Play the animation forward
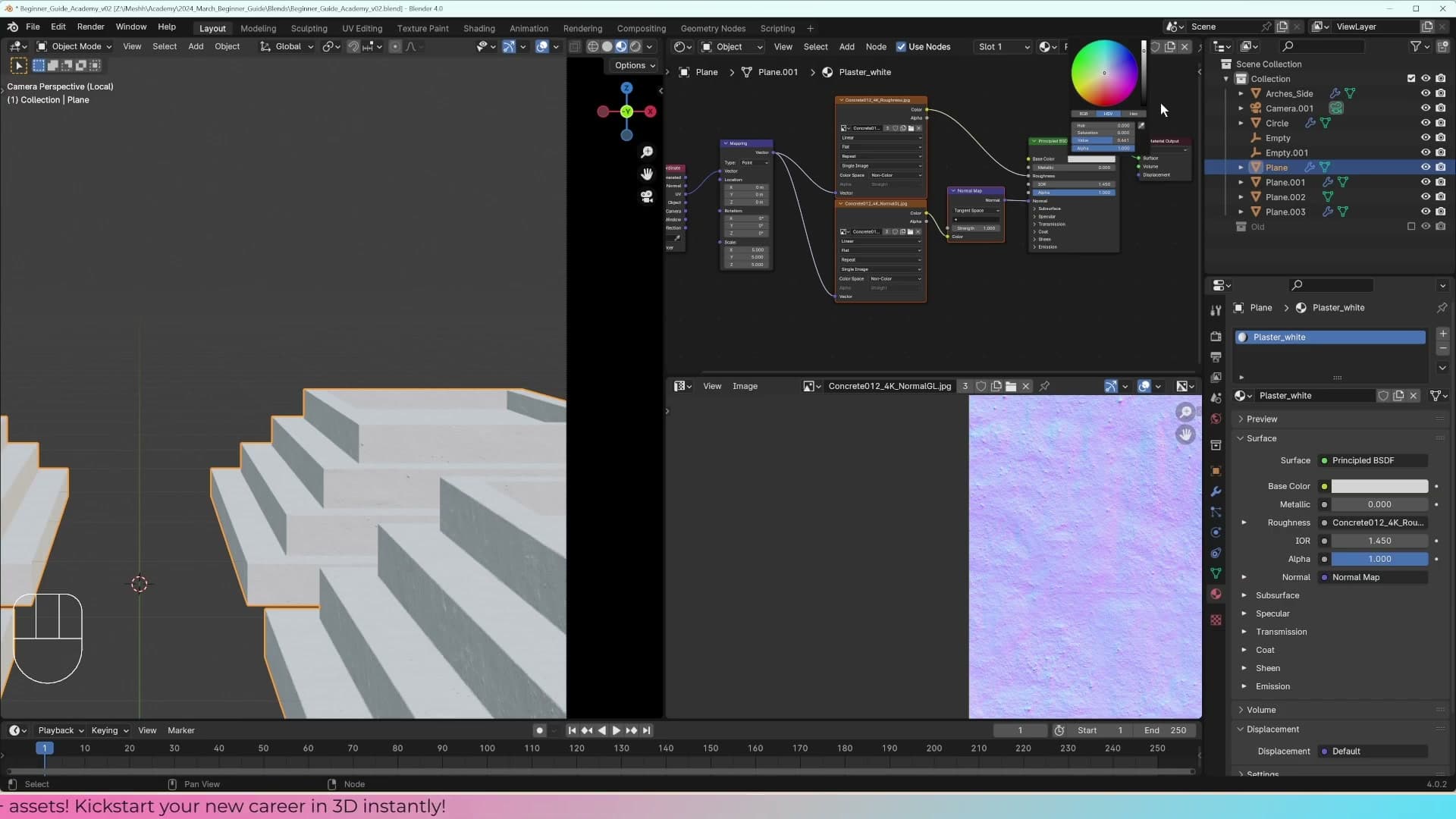Image resolution: width=1456 pixels, height=819 pixels. [x=617, y=731]
